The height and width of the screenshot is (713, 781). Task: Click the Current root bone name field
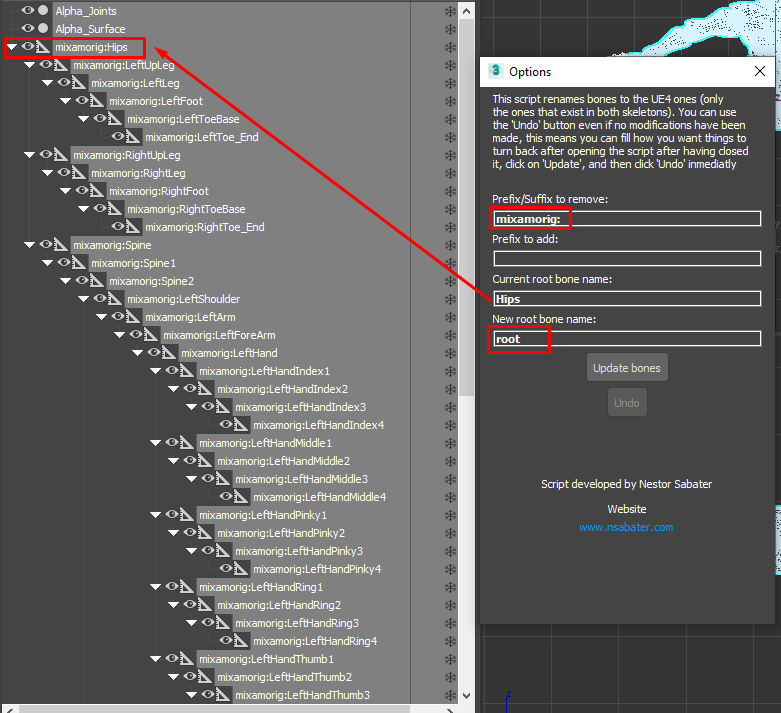click(x=627, y=299)
